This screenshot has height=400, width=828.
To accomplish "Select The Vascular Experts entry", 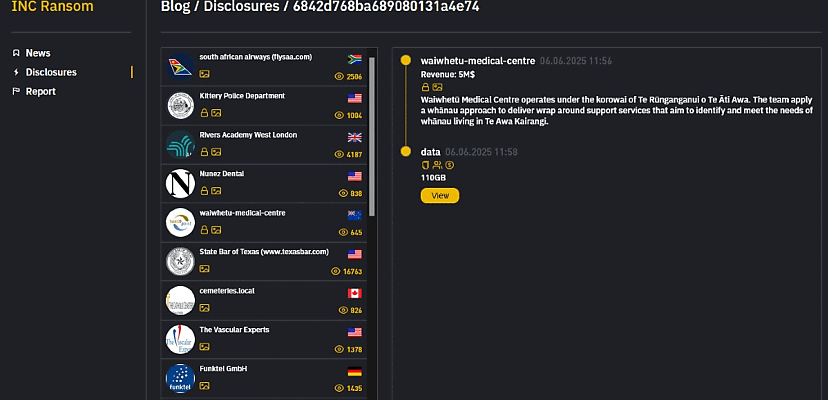I will (x=264, y=339).
